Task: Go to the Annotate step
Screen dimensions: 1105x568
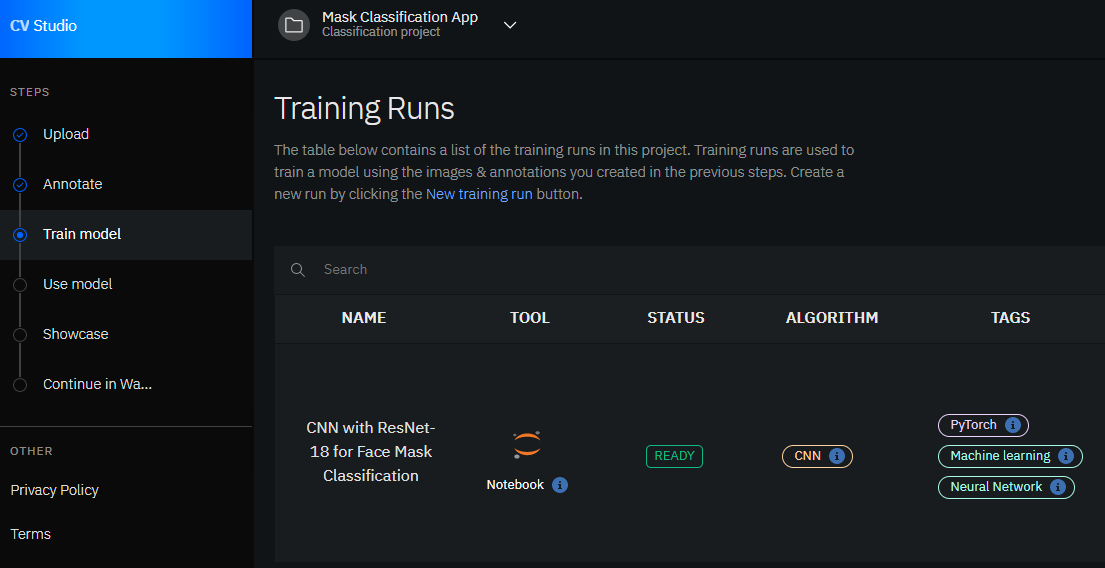Action: (73, 184)
